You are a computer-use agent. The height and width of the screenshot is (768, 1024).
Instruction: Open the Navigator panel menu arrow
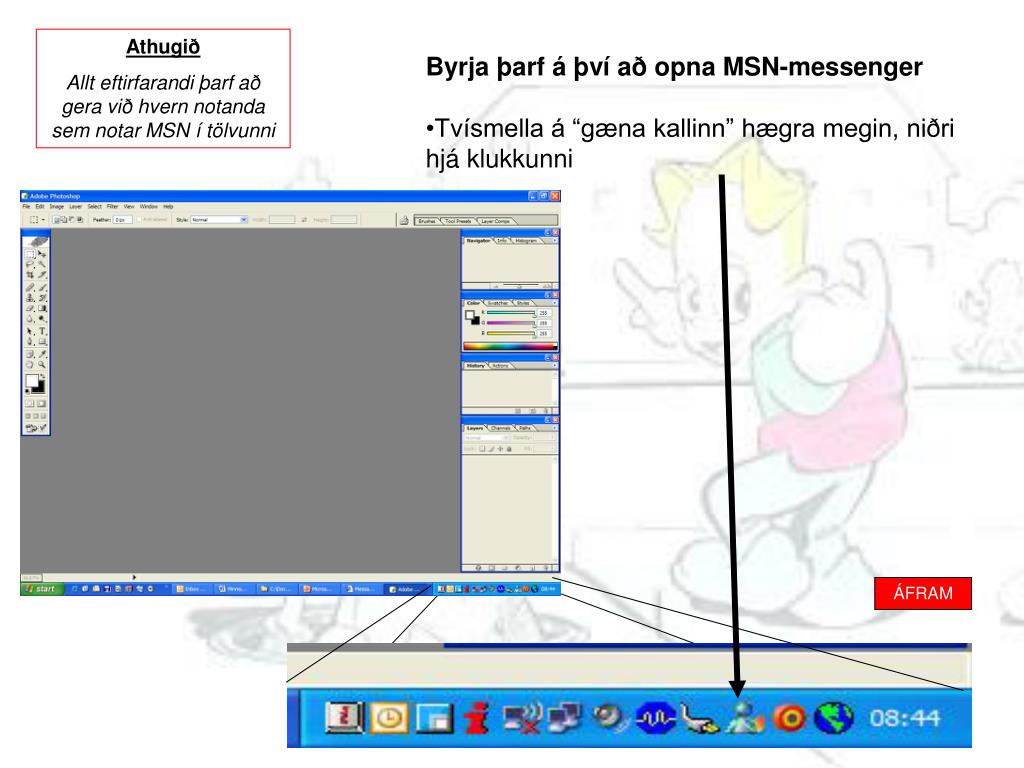[555, 240]
